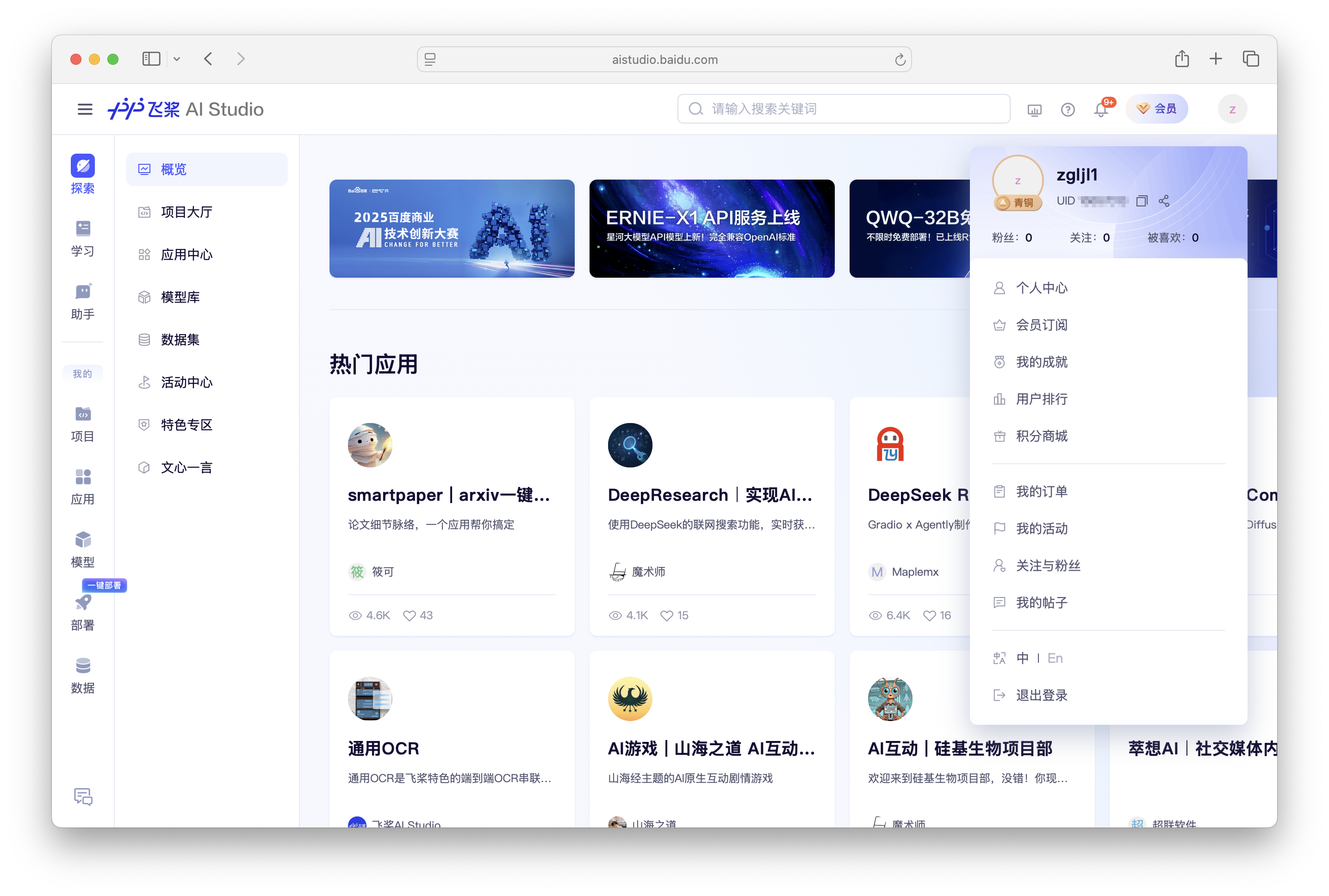Click the help question mark icon
This screenshot has height=896, width=1329.
pyautogui.click(x=1067, y=109)
